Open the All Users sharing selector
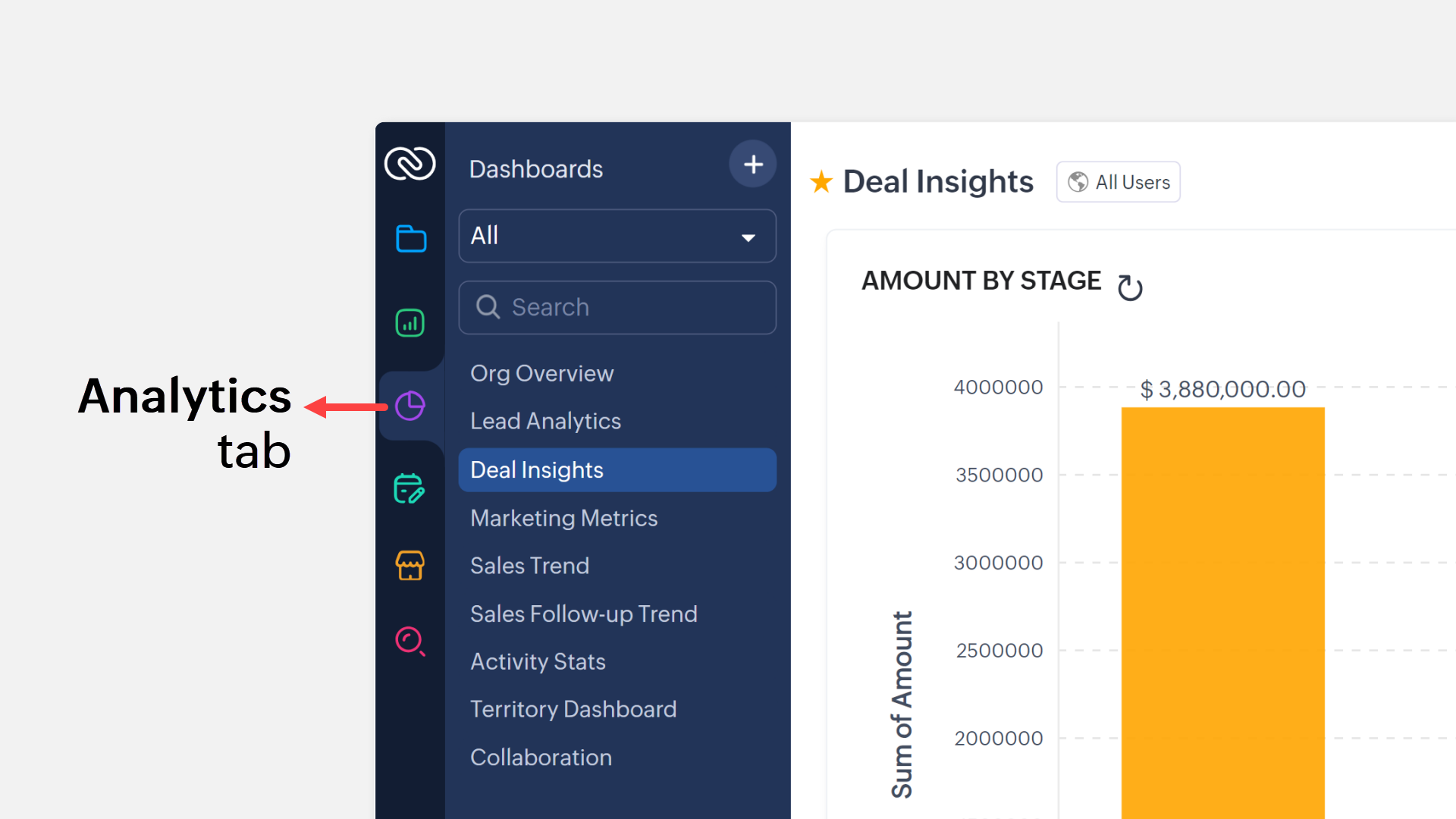Screen dimensions: 1456x819 click(x=1119, y=182)
